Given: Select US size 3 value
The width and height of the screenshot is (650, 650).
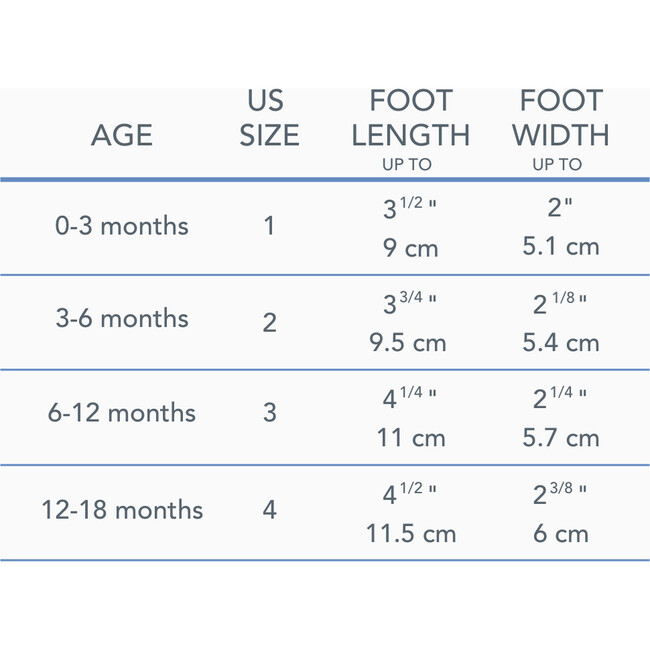Looking at the screenshot, I should 269,413.
